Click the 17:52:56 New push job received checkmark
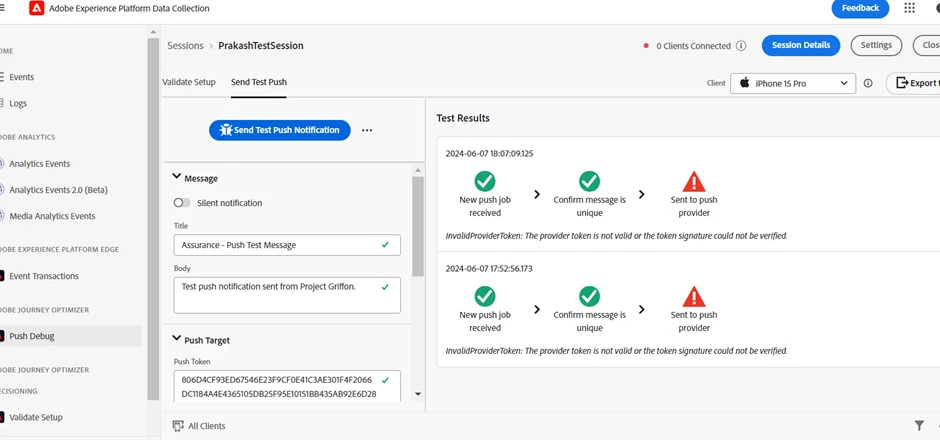Image resolution: width=940 pixels, height=440 pixels. (484, 296)
